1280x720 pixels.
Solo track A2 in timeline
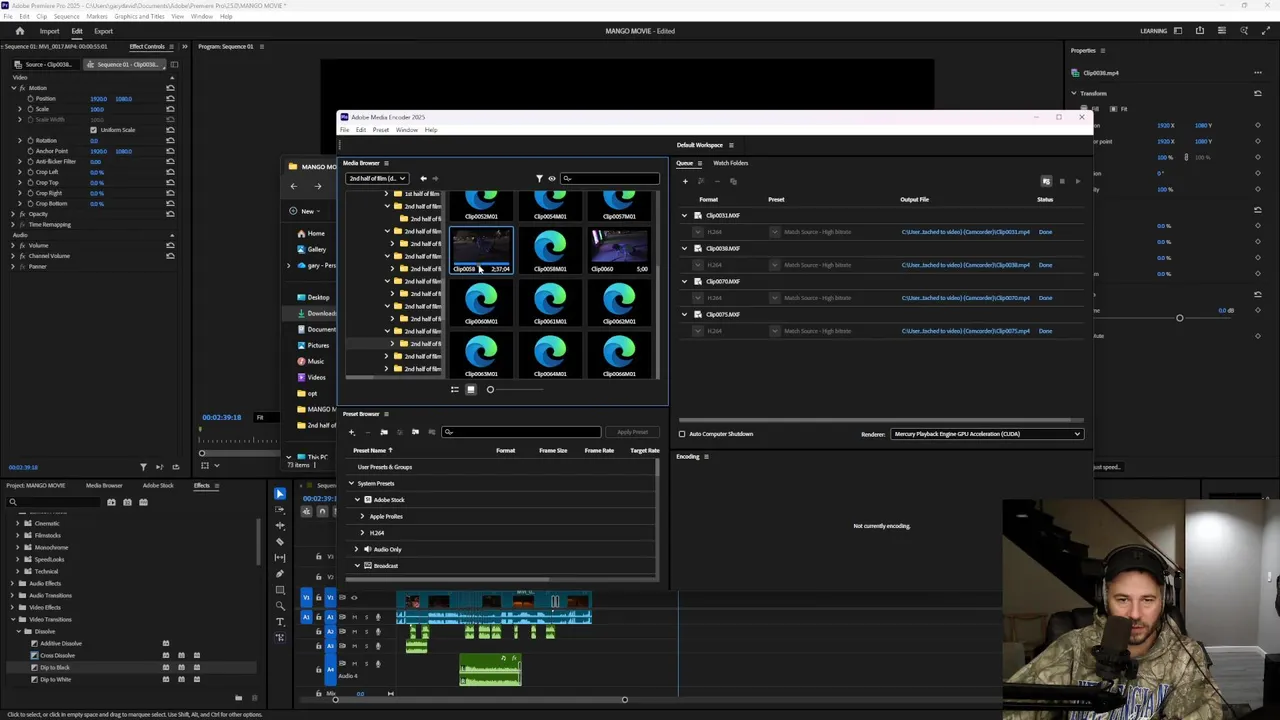pyautogui.click(x=365, y=631)
